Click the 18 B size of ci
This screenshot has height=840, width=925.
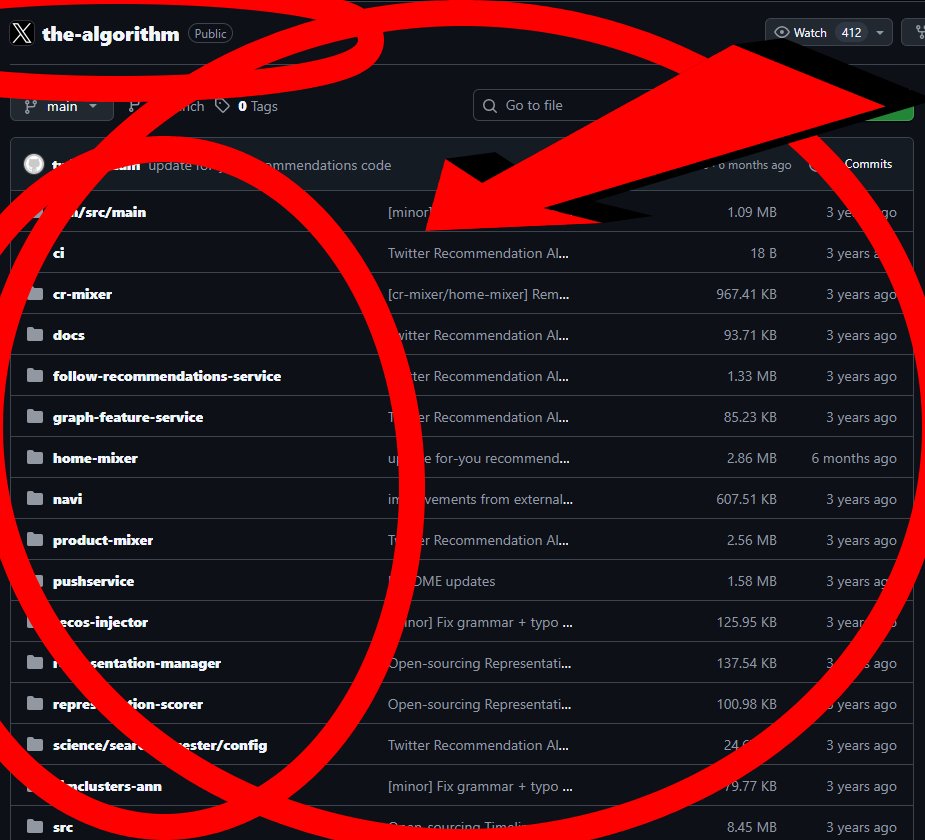click(x=763, y=253)
